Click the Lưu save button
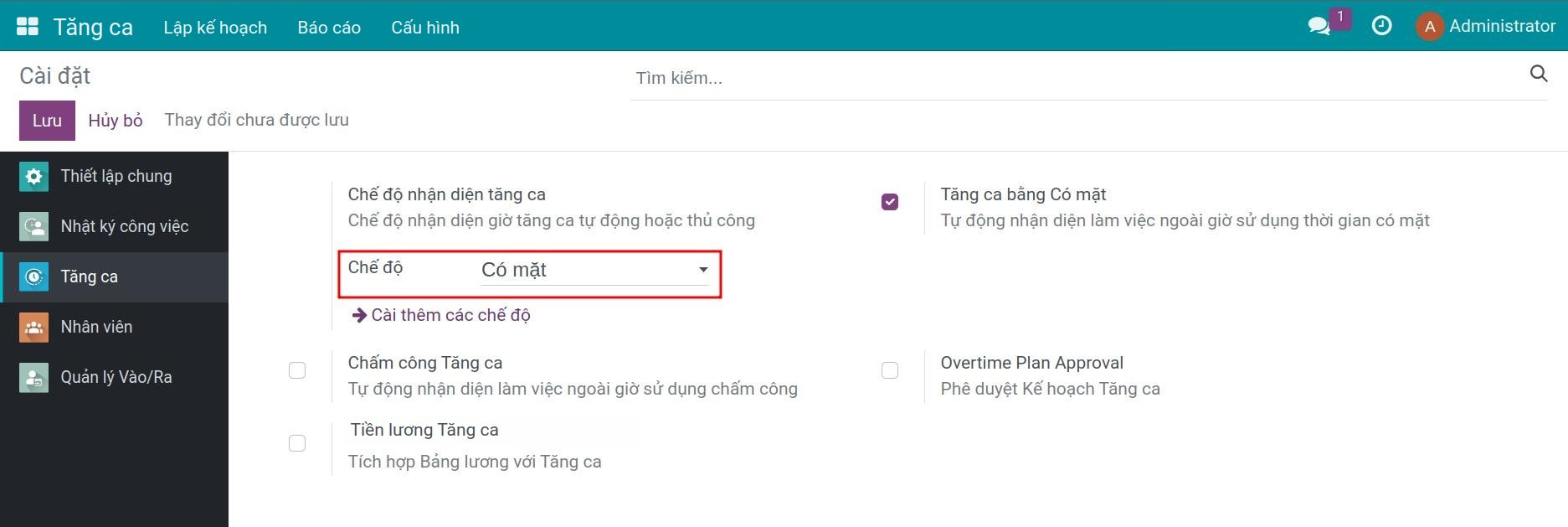This screenshot has height=527, width=1568. point(47,121)
